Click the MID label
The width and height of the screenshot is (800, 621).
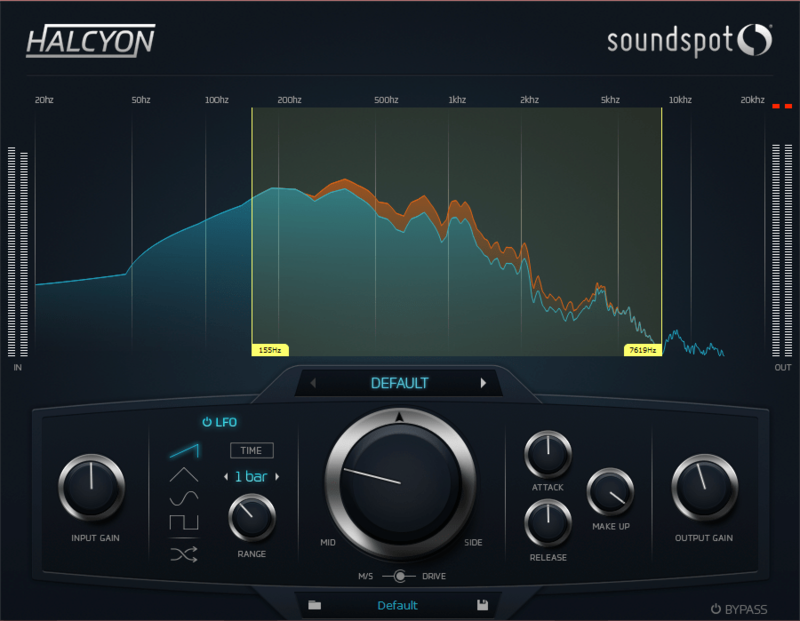tap(328, 542)
